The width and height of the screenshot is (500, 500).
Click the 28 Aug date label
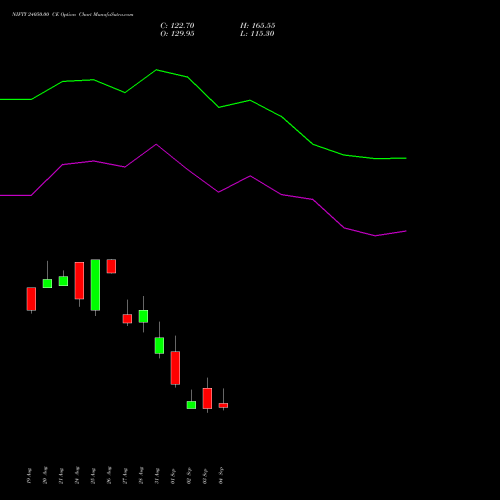141,476
